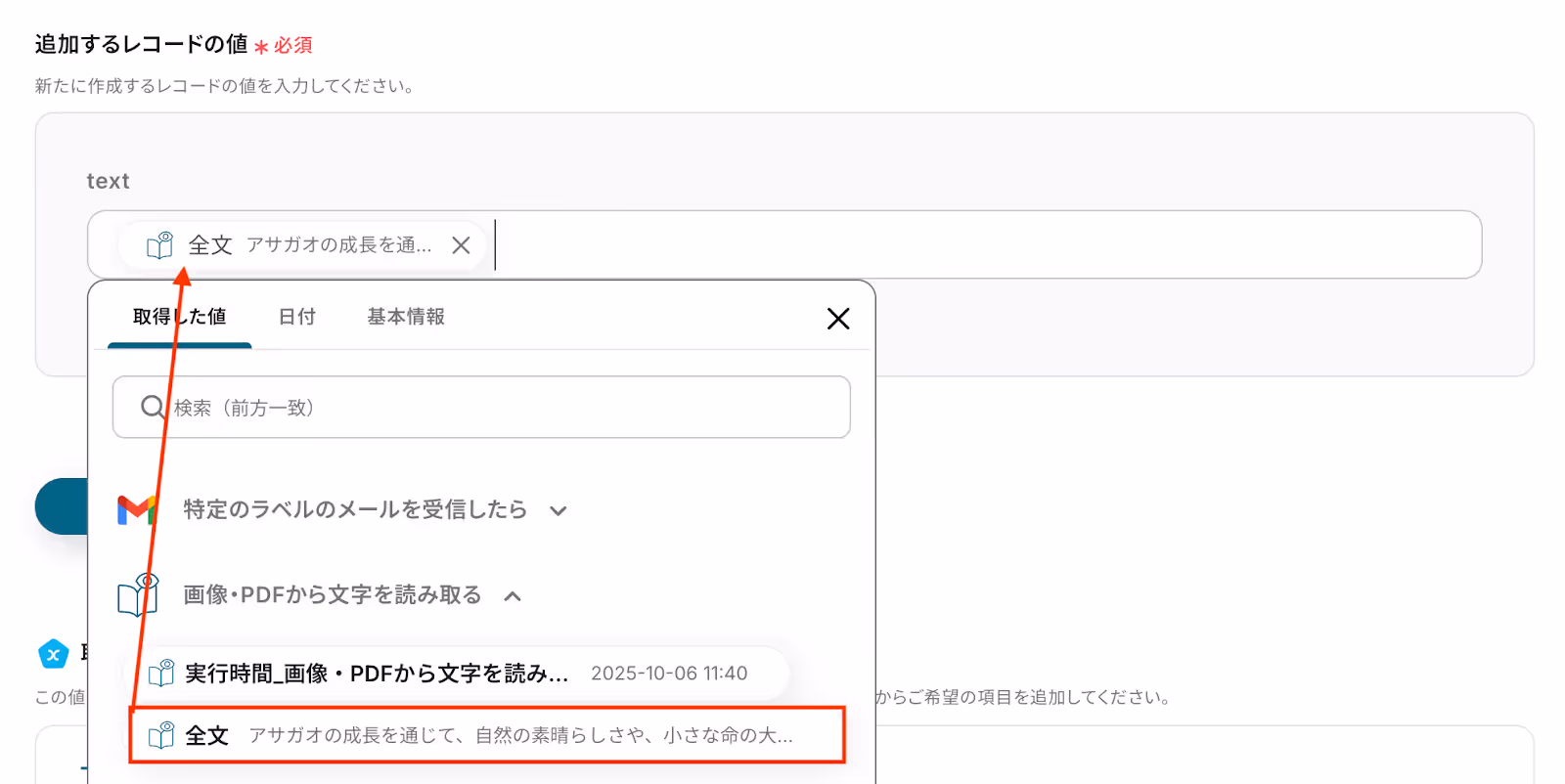Click the 検索（前方一致） search box
1565x784 pixels.
coord(481,407)
